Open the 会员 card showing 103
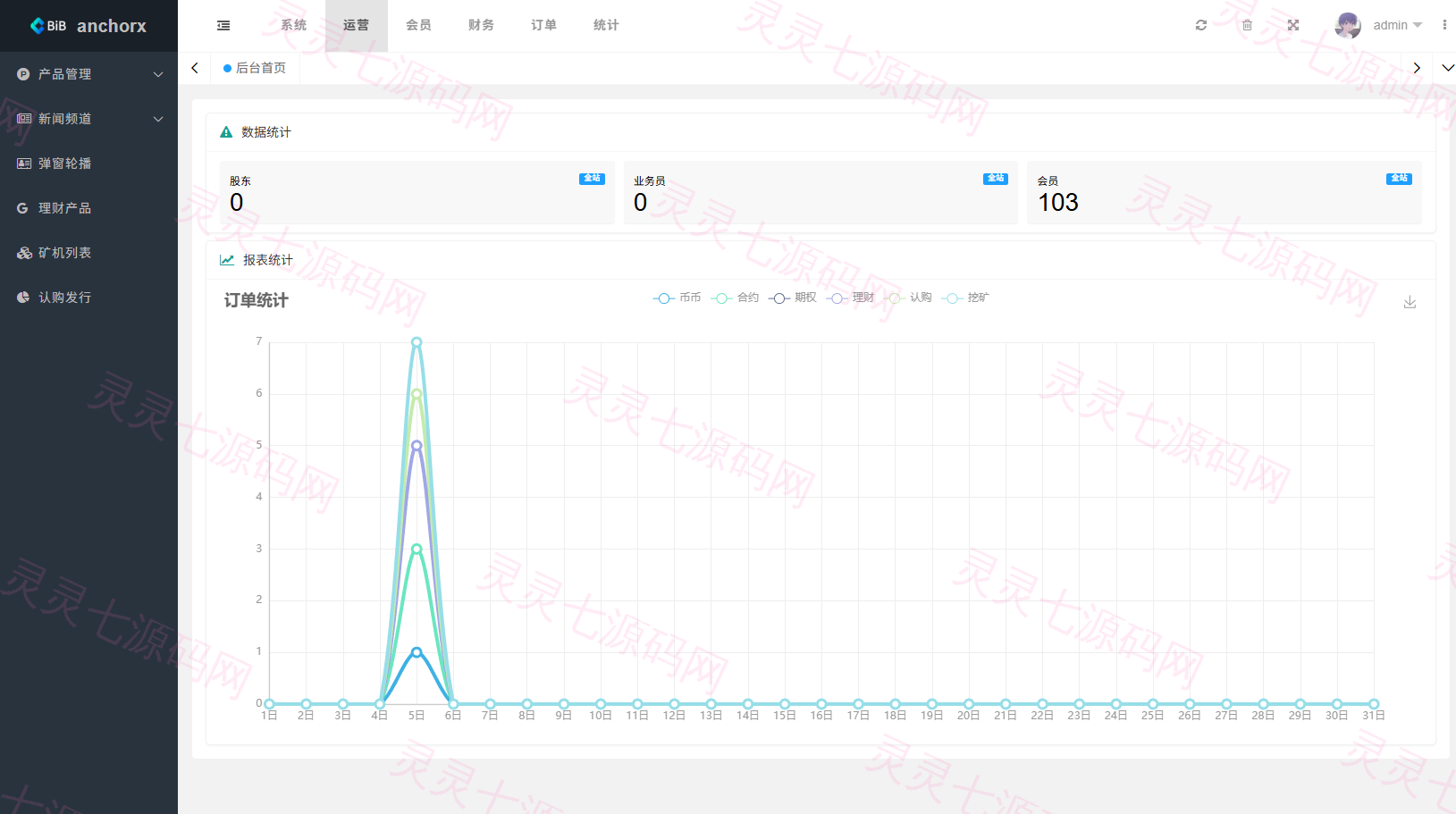The width and height of the screenshot is (1456, 814). pos(1225,192)
